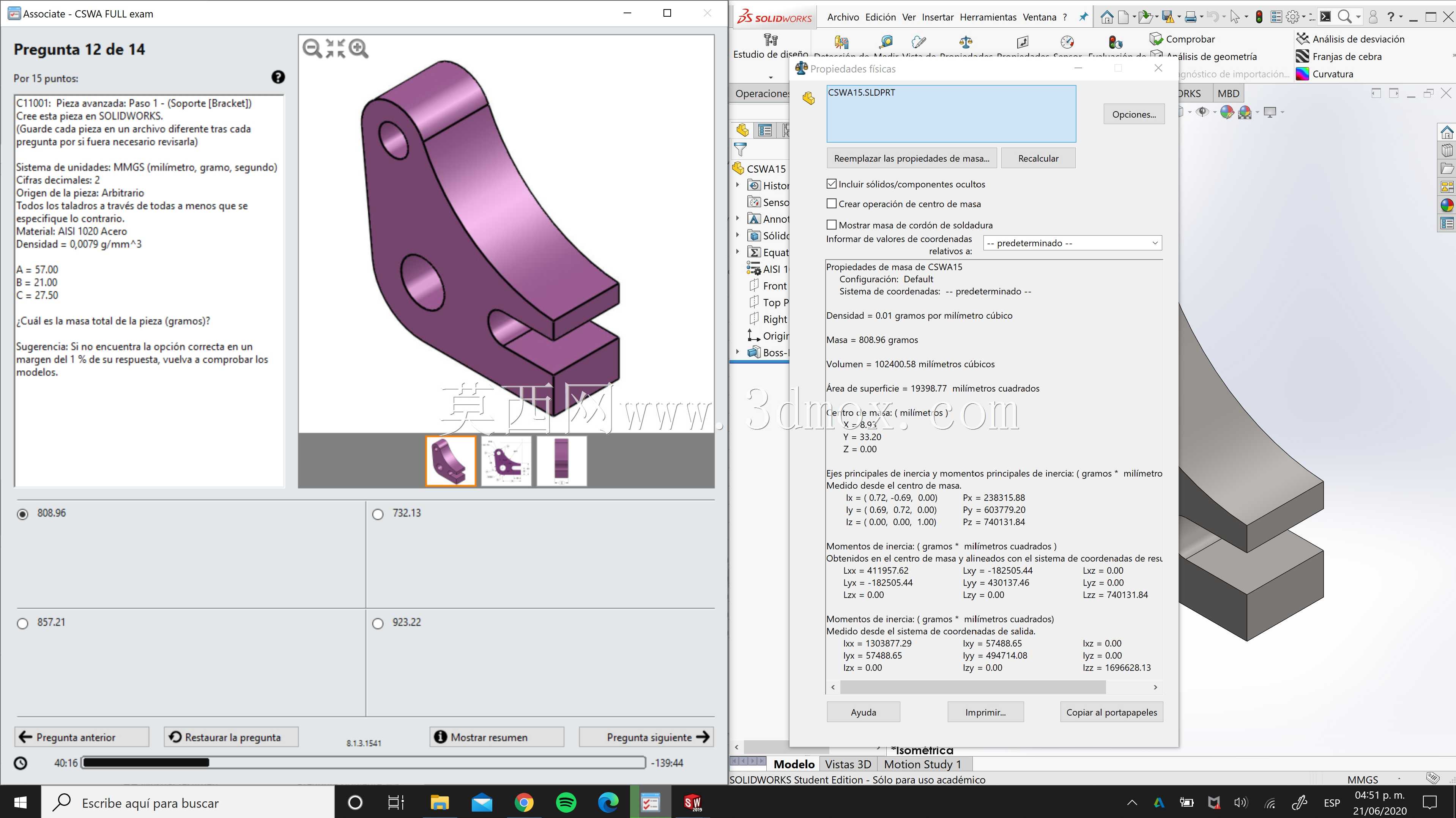Print the SOLIDWORKS document

(x=1190, y=17)
